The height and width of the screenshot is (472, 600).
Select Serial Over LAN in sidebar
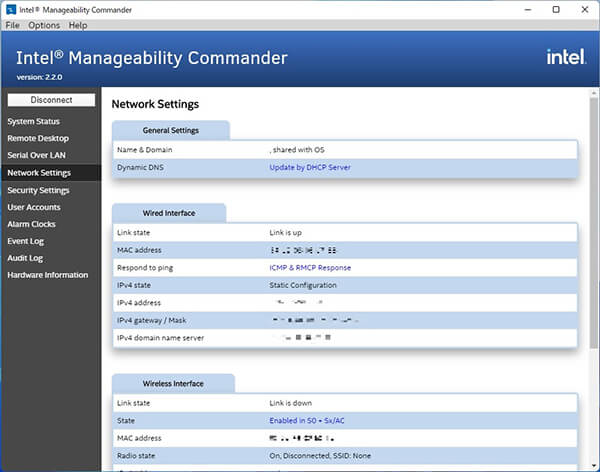(x=36, y=155)
